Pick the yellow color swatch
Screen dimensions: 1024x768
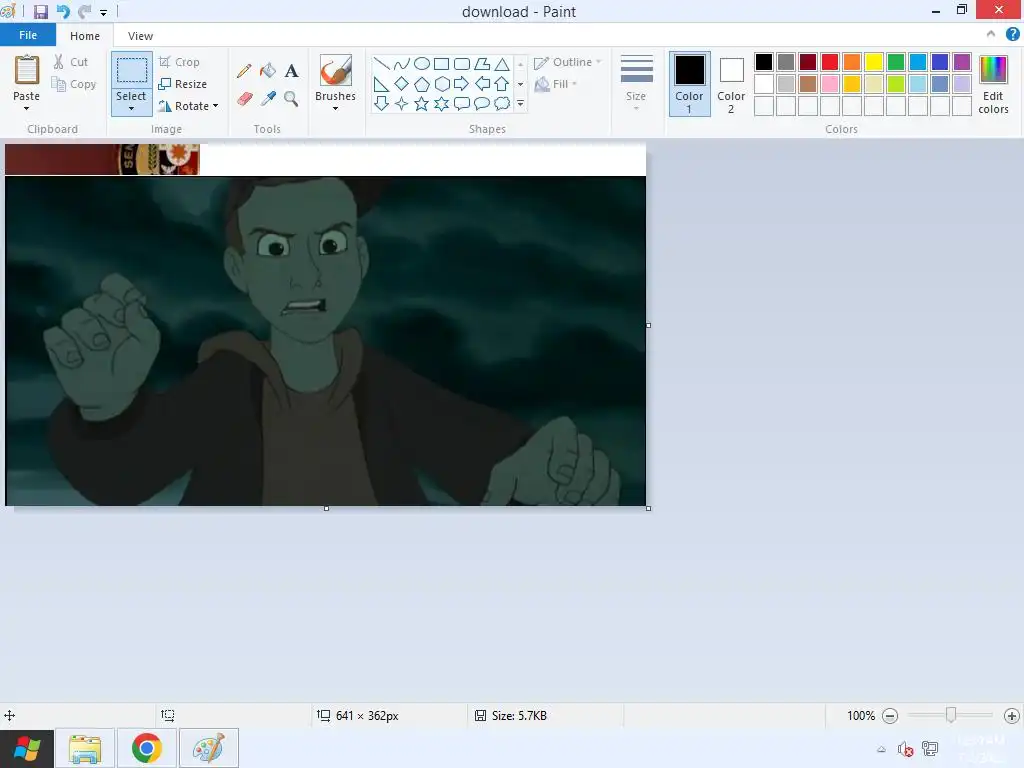(x=874, y=62)
